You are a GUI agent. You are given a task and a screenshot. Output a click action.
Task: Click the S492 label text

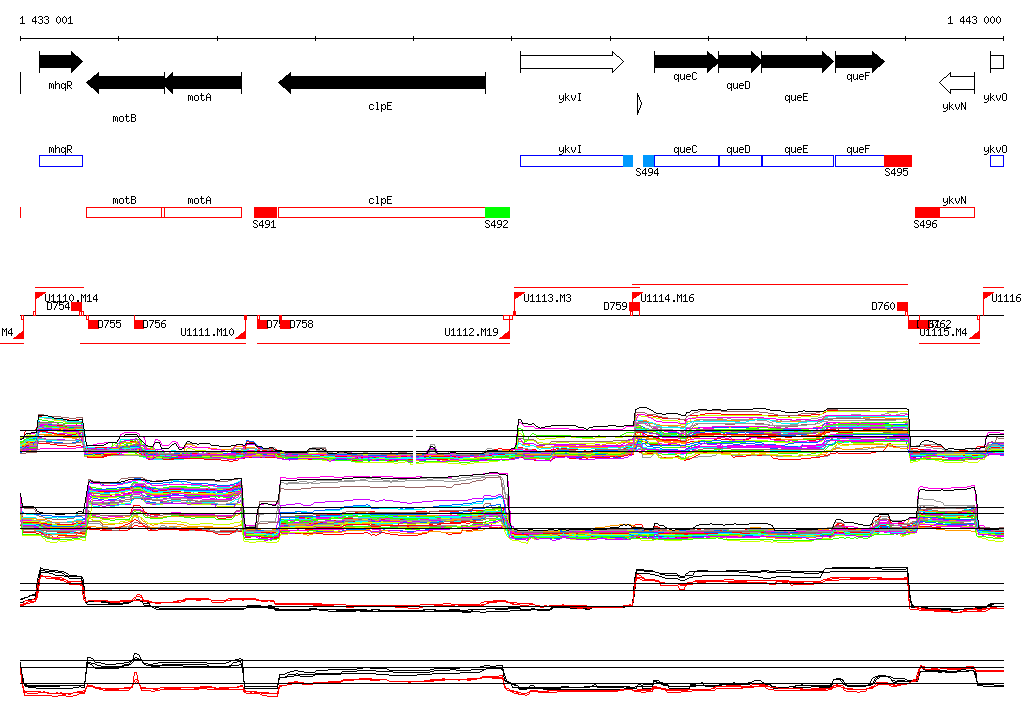(x=496, y=224)
